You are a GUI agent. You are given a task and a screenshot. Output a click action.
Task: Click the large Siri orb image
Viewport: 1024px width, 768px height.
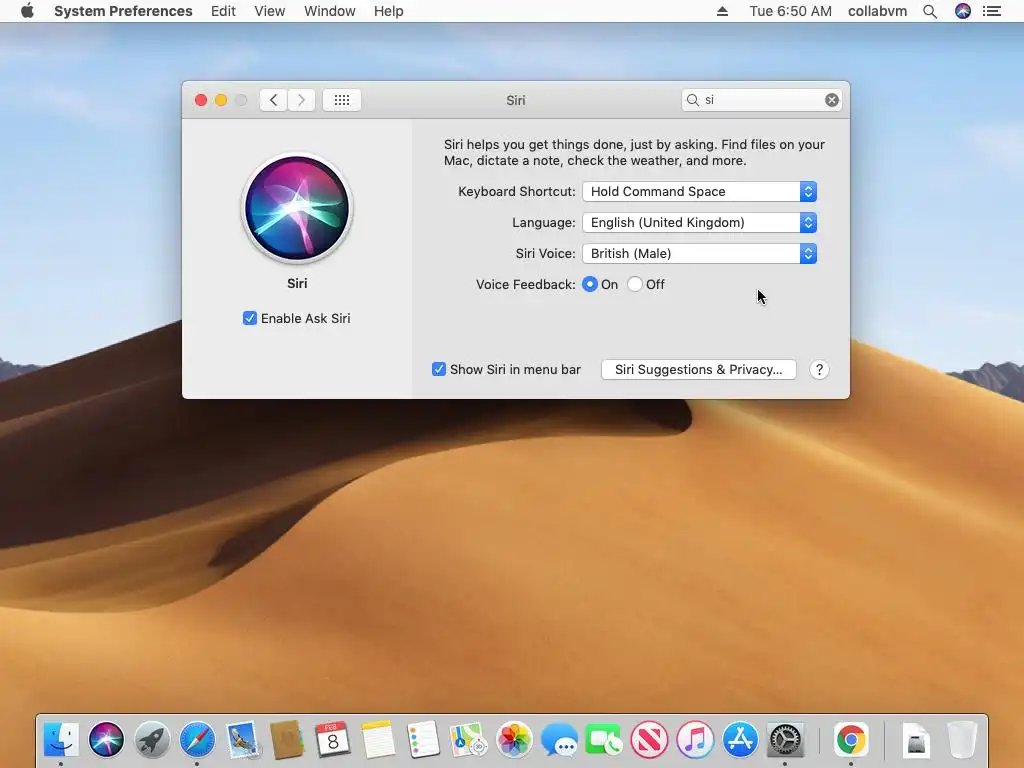tap(297, 208)
